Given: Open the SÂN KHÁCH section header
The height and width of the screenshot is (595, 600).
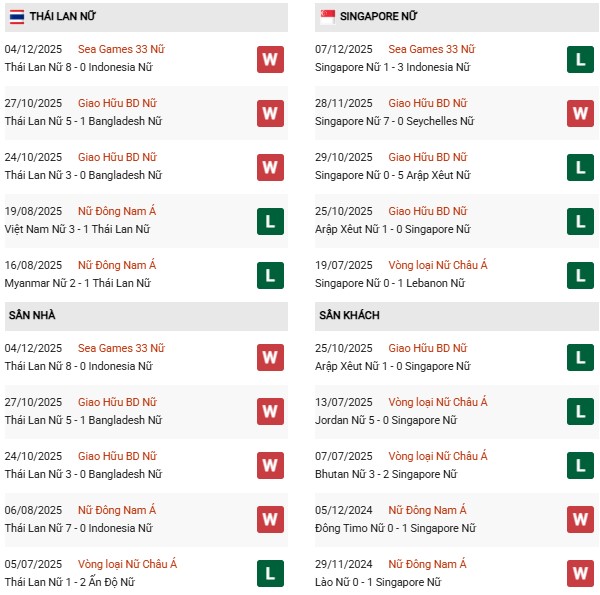Looking at the screenshot, I should point(349,315).
